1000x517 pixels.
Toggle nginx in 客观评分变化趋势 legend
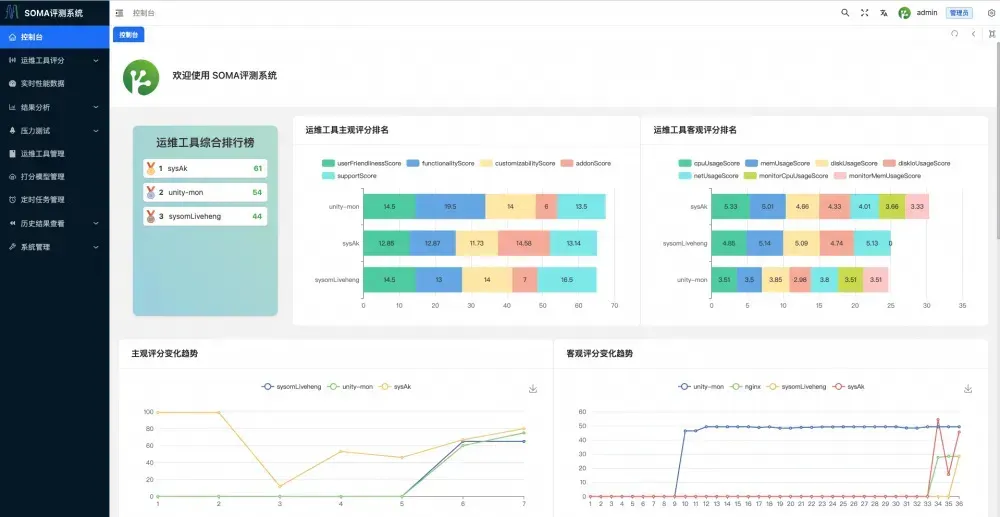[745, 387]
